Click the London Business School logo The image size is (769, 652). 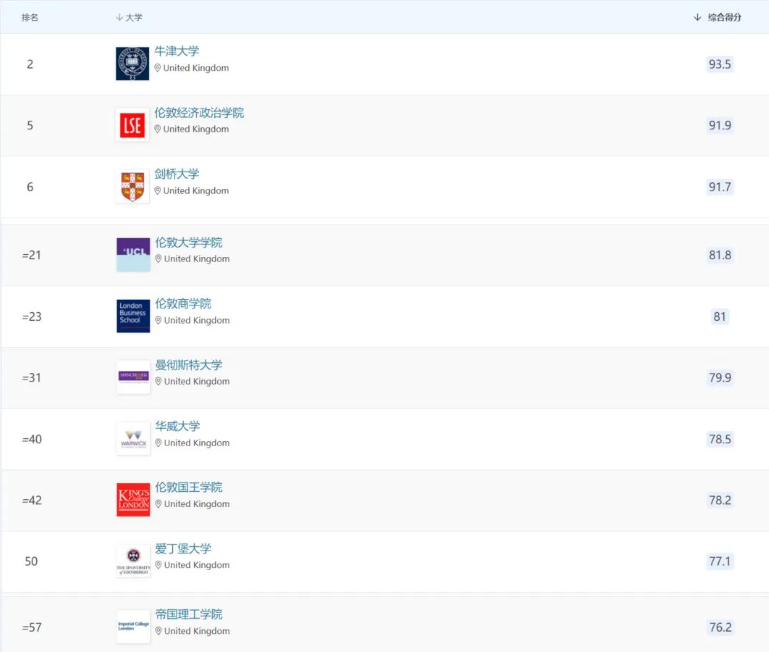tap(133, 316)
